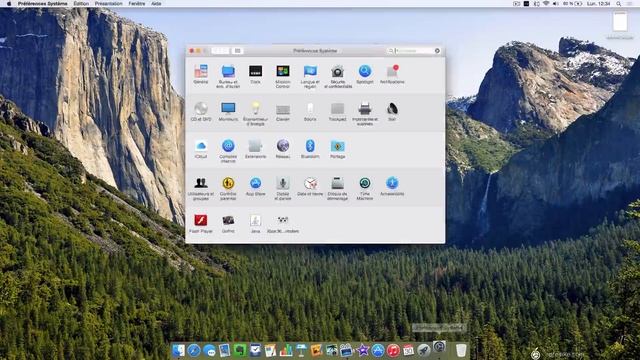Launch Safari from the Dock

[x=194, y=350]
